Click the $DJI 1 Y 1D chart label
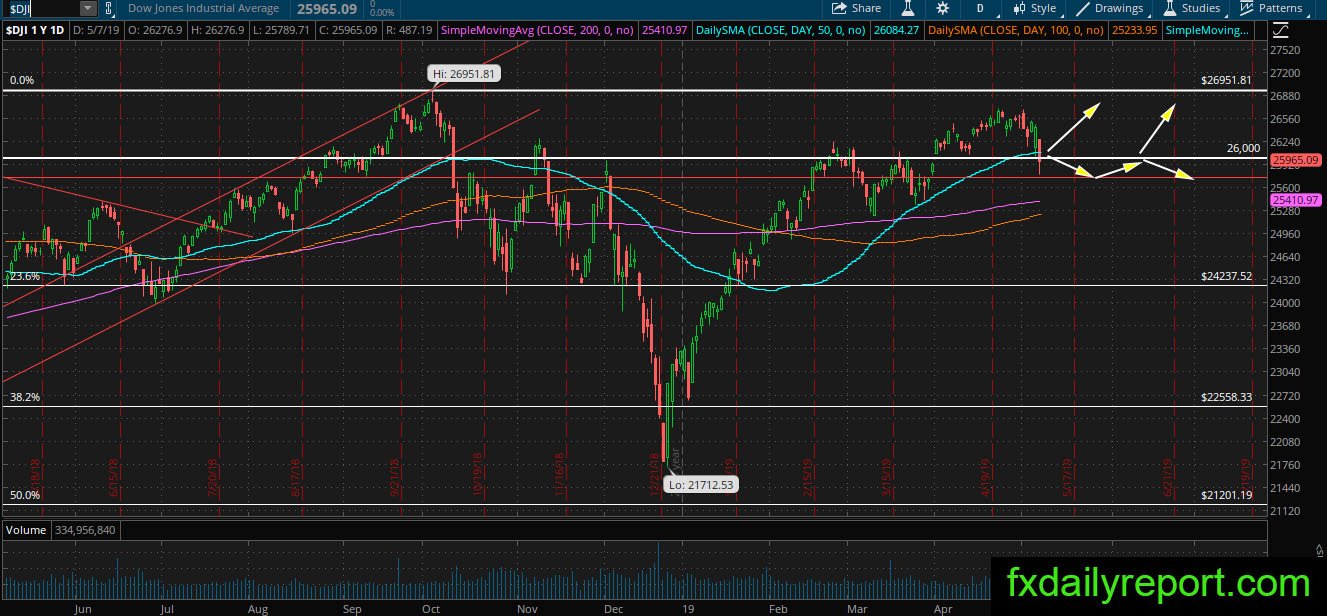 [37, 30]
